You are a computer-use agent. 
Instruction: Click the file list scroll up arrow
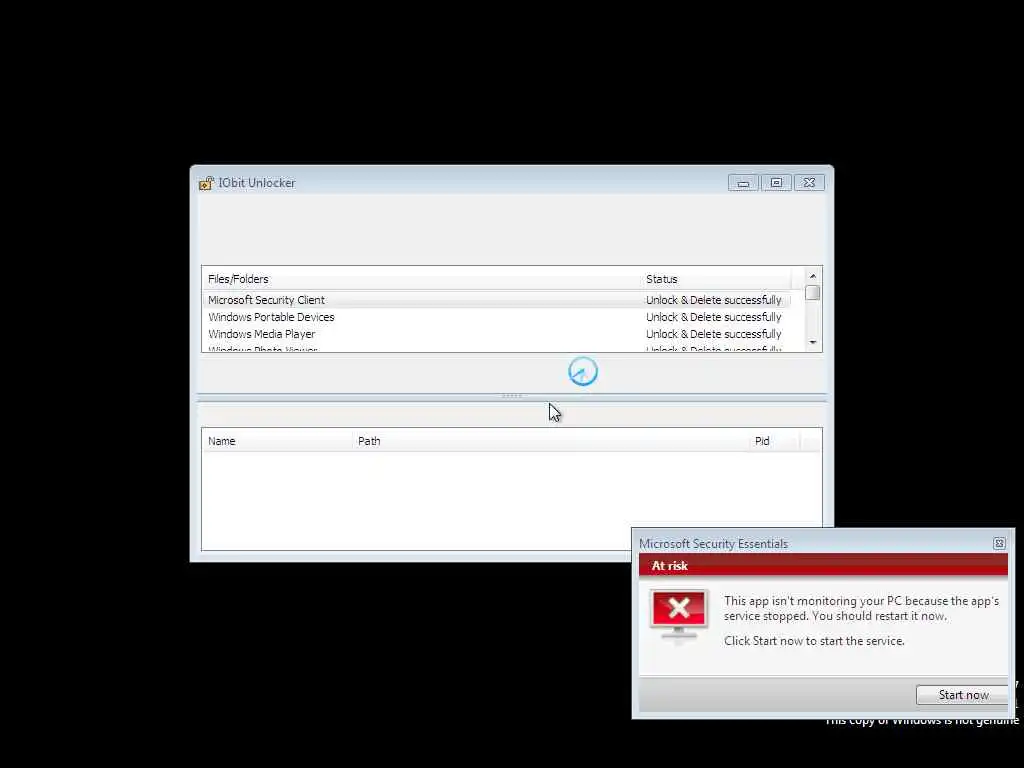pyautogui.click(x=812, y=276)
